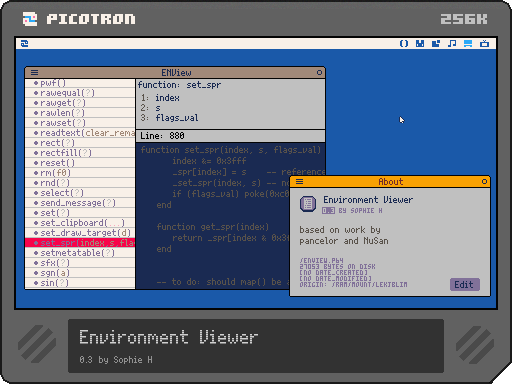The image size is (512, 384).
Task: Open the map editor workspace icon
Action: (x=436, y=44)
